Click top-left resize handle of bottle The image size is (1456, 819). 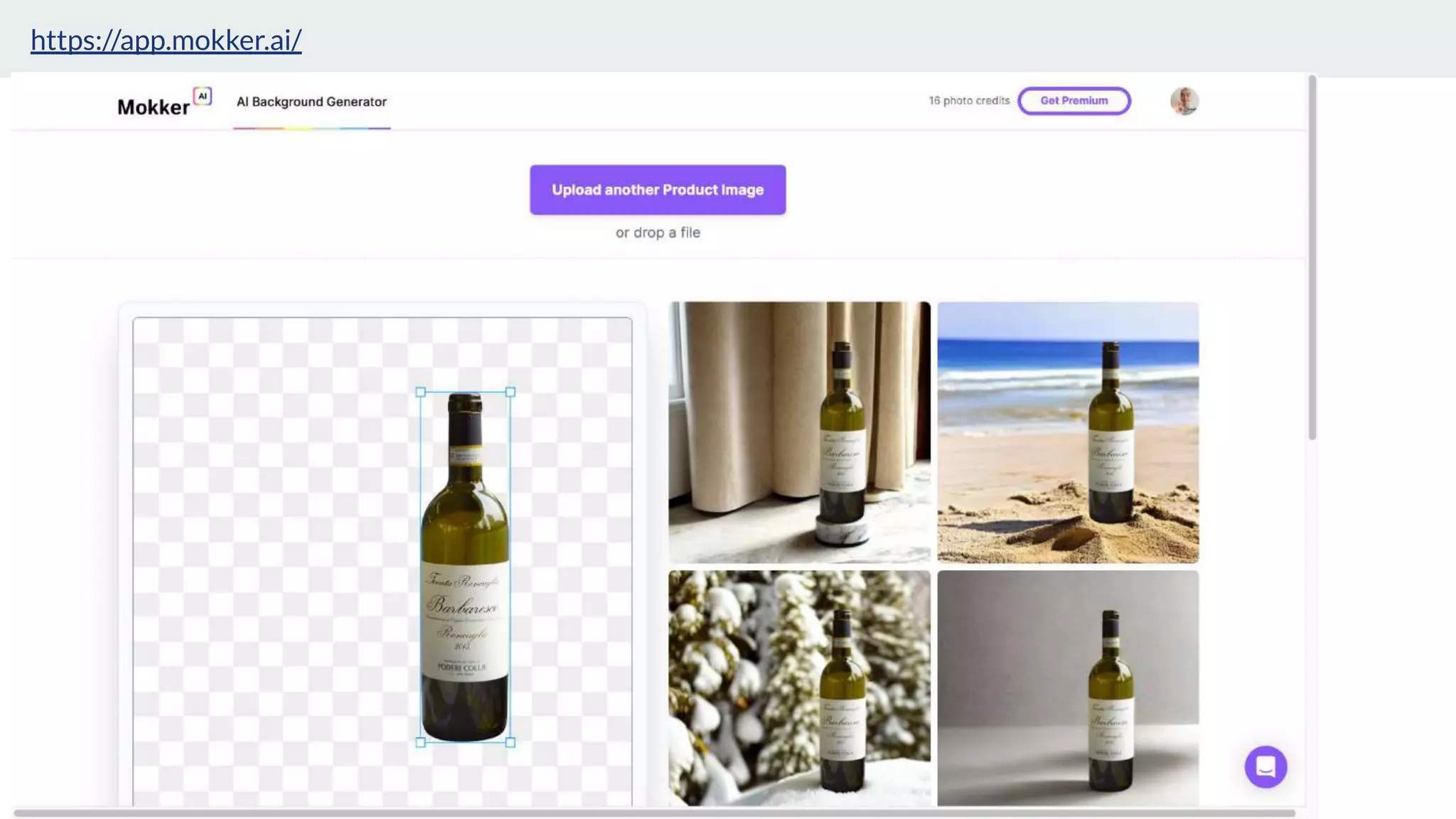click(421, 392)
